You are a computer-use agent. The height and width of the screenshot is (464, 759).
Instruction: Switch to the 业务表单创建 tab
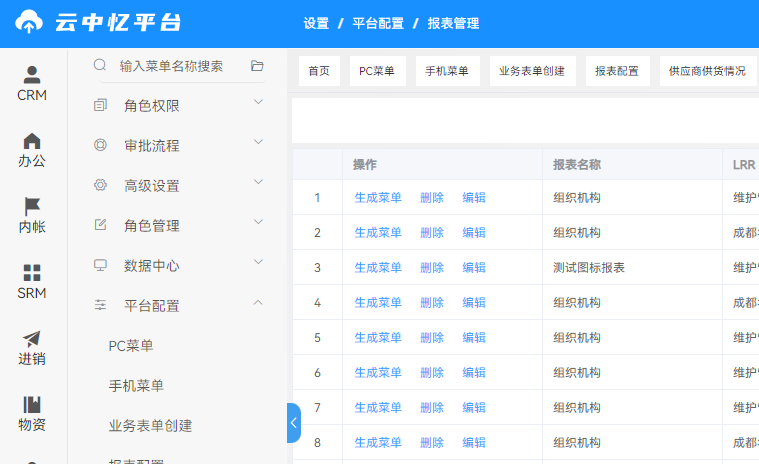[532, 71]
